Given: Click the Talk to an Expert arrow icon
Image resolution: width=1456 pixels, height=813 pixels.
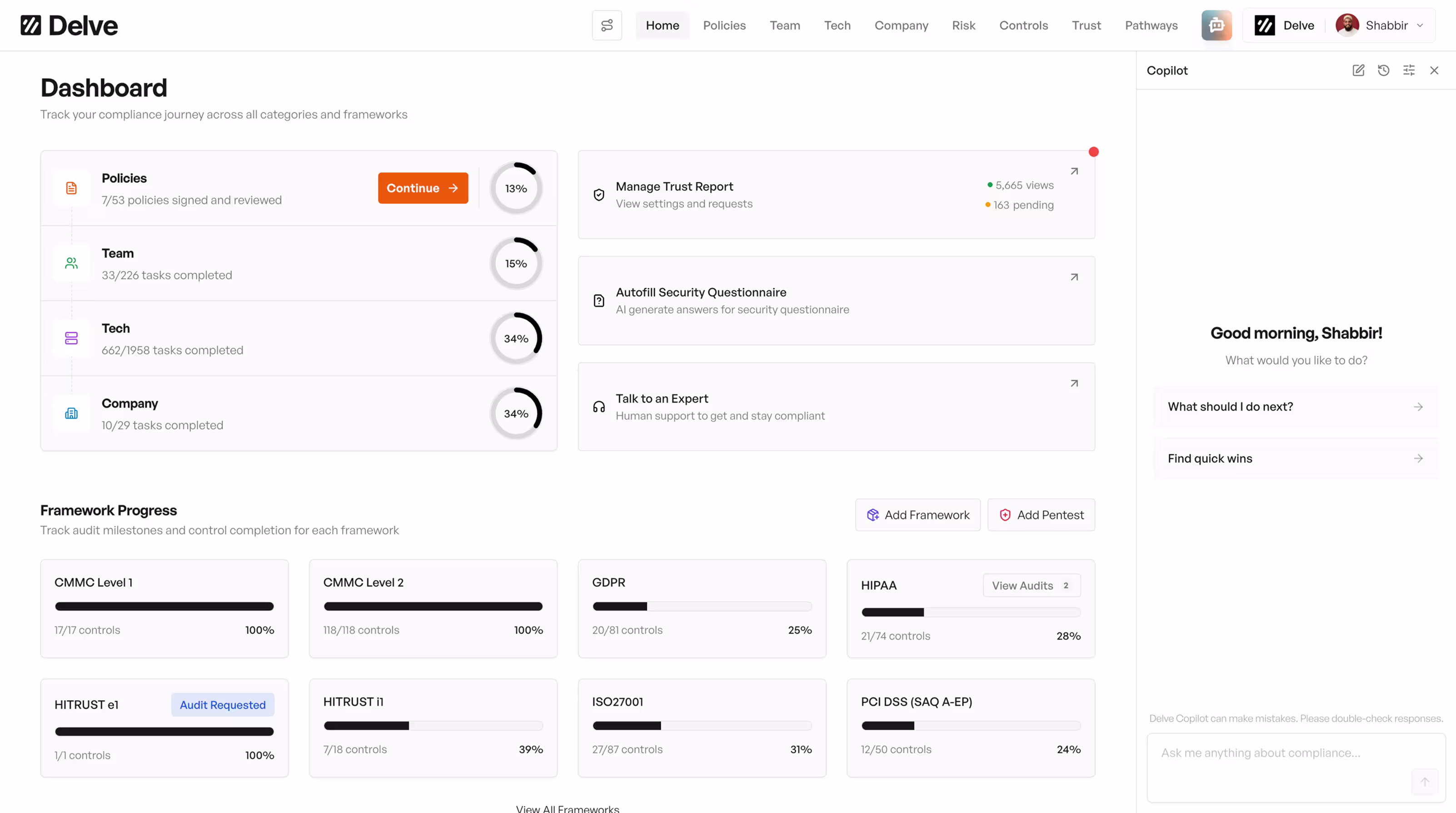Looking at the screenshot, I should click(x=1074, y=383).
